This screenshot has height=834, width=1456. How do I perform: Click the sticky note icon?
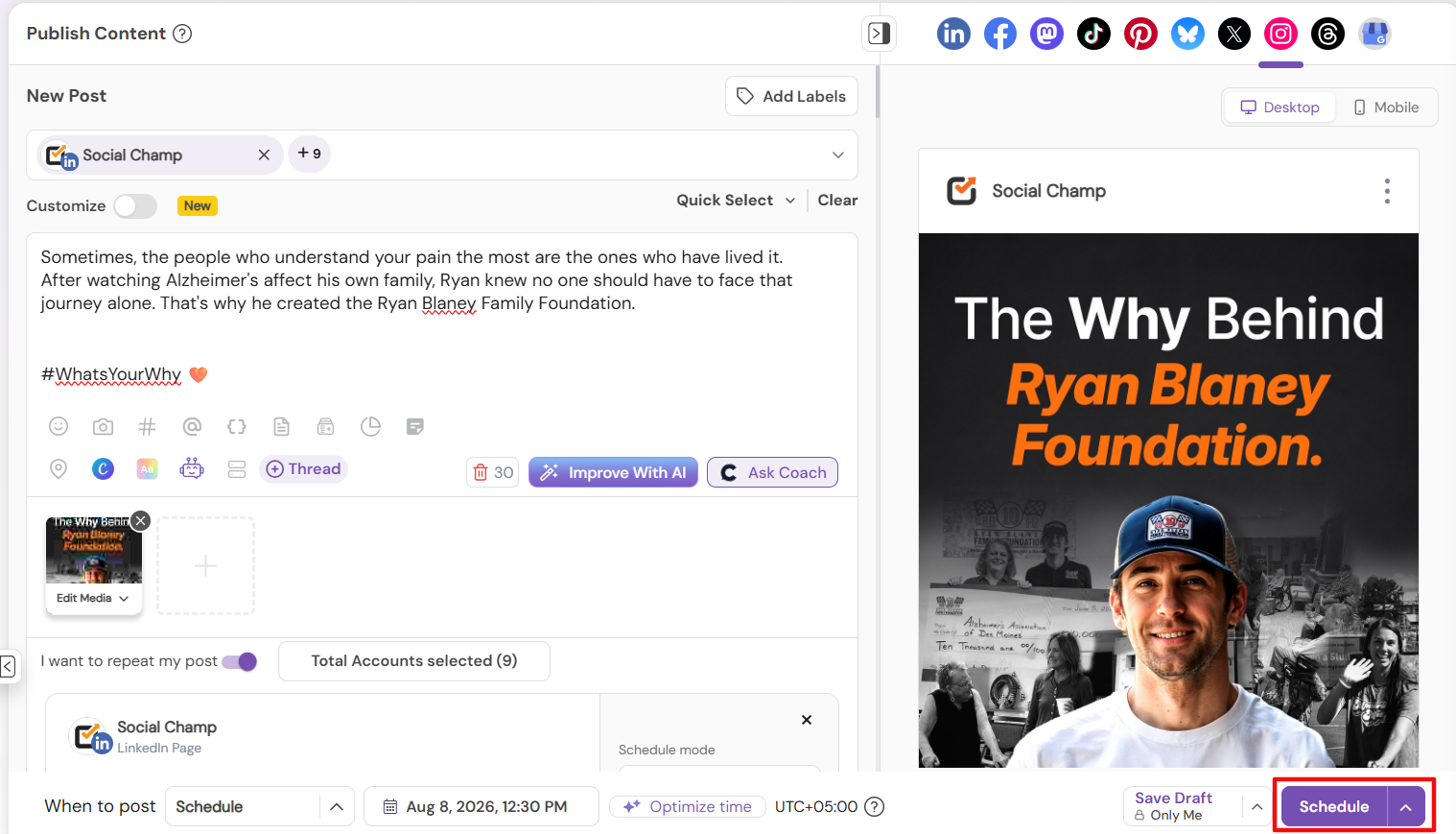[x=415, y=426]
